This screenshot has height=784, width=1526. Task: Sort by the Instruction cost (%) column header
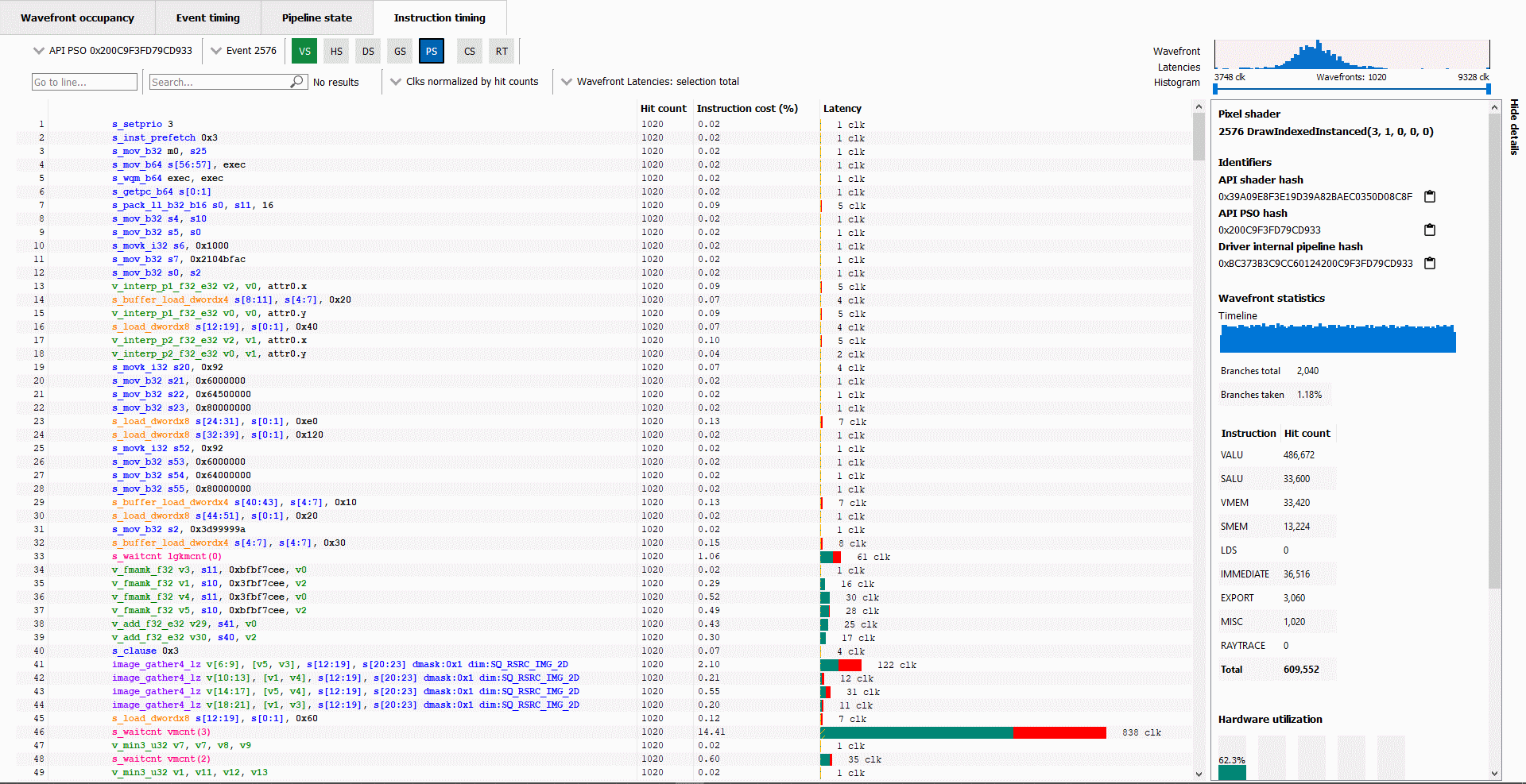(x=746, y=109)
